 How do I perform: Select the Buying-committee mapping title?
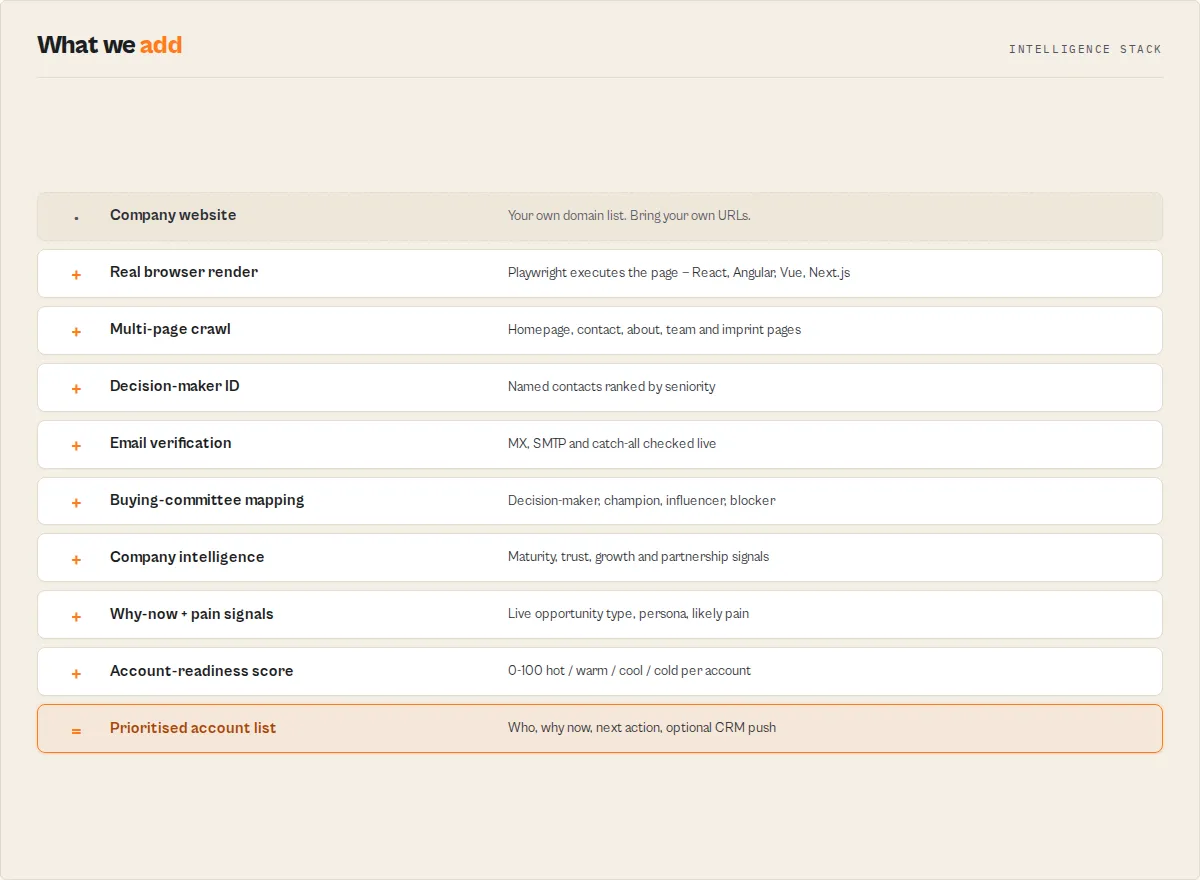click(x=207, y=500)
